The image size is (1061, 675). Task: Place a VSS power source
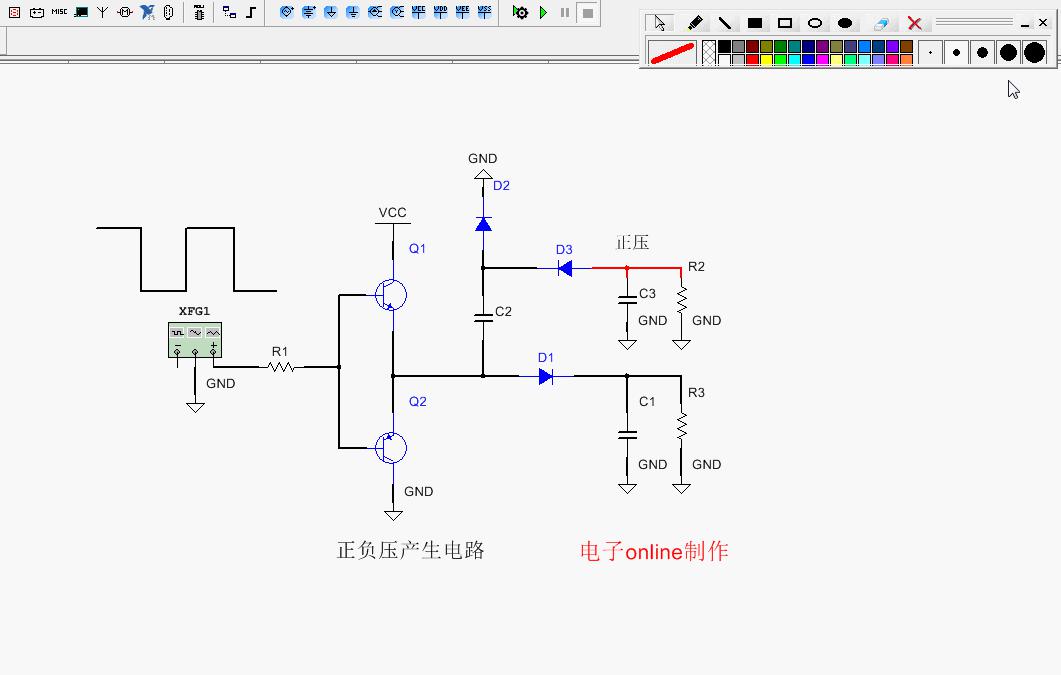[484, 12]
